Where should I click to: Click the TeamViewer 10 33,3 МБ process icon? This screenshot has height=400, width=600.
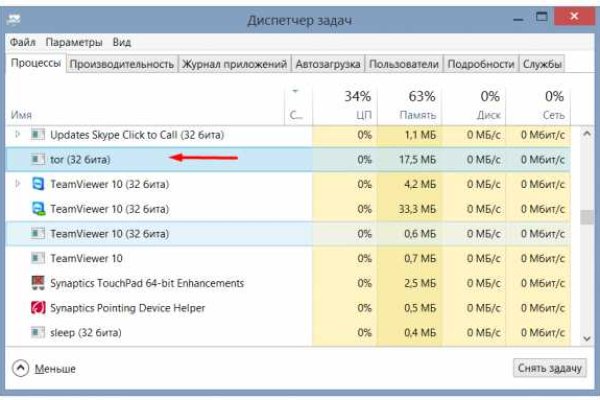coord(38,208)
